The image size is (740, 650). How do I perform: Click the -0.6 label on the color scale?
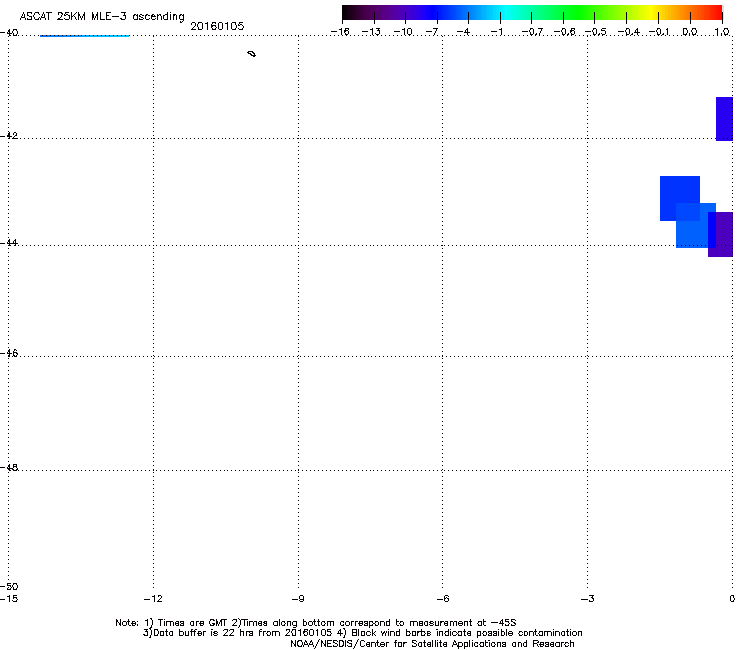coord(564,32)
